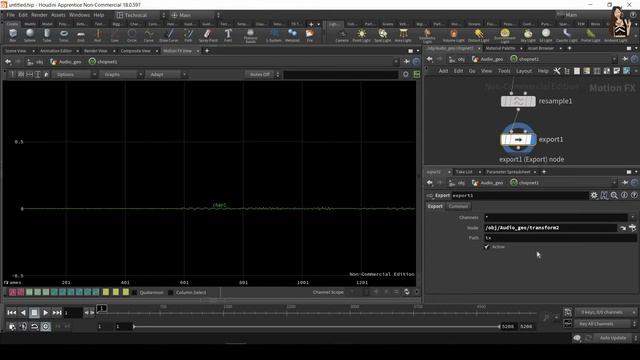
Task: Add a Distant Light from the shelf
Action: (478, 35)
